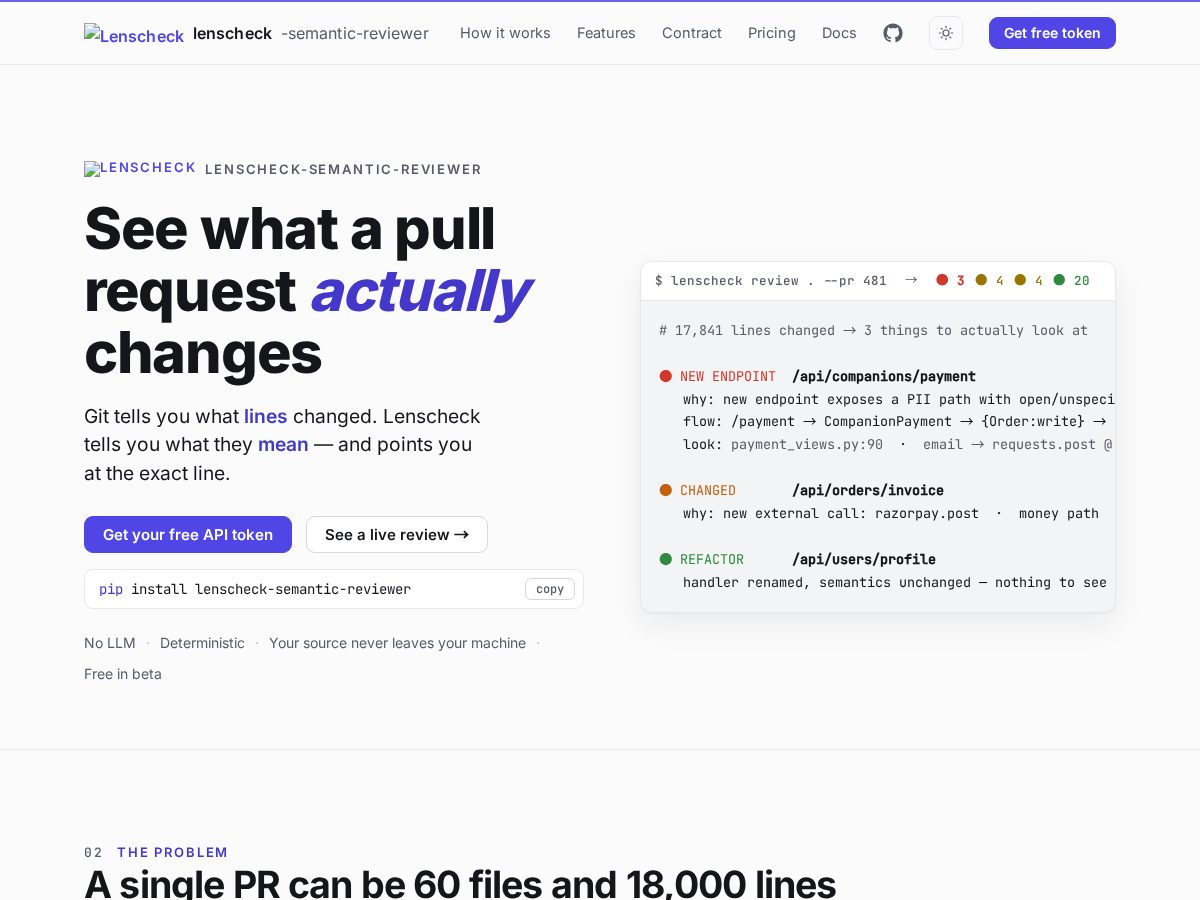Image resolution: width=1200 pixels, height=900 pixels.
Task: Toggle the light/dark theme sun button
Action: (x=946, y=33)
